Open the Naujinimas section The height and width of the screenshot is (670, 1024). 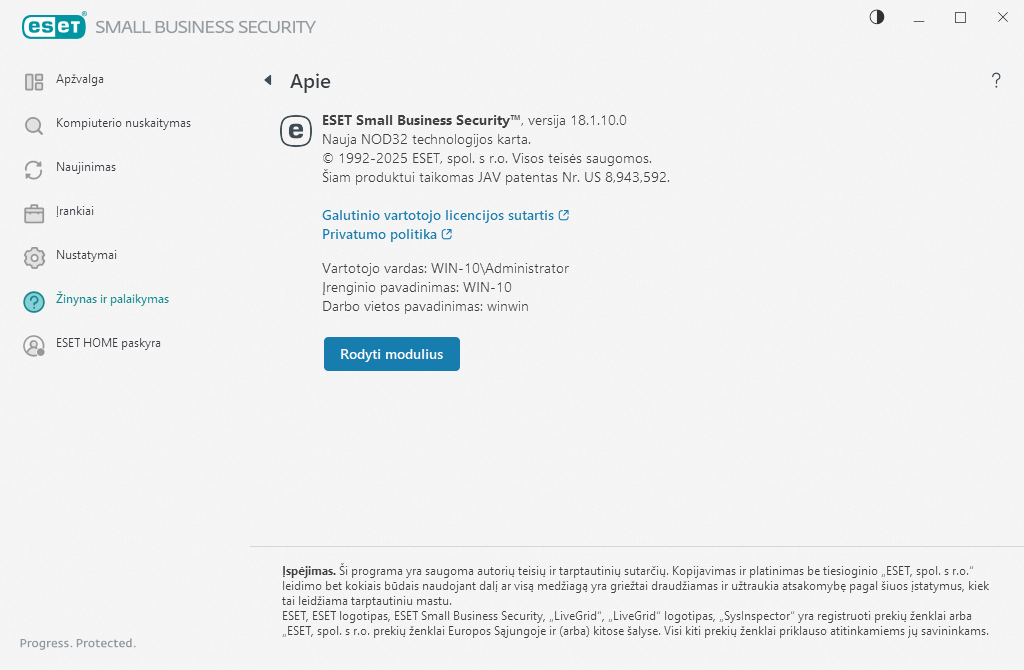[x=86, y=167]
